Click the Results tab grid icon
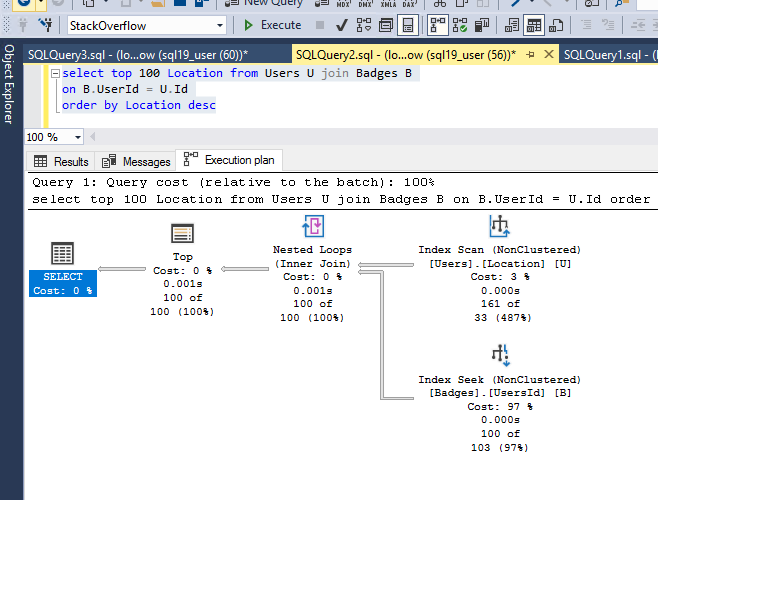 coord(41,161)
